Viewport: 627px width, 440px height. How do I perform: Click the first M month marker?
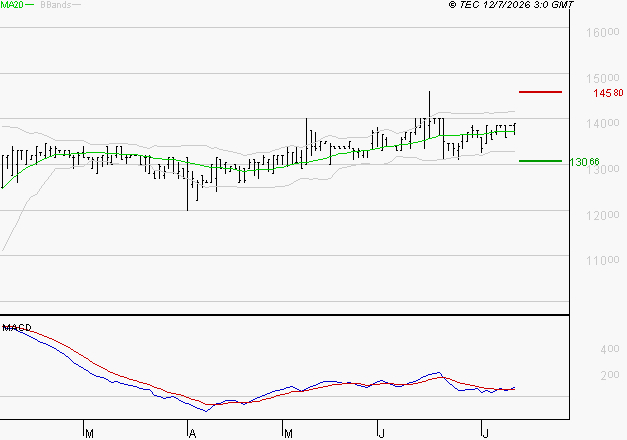[x=90, y=434]
